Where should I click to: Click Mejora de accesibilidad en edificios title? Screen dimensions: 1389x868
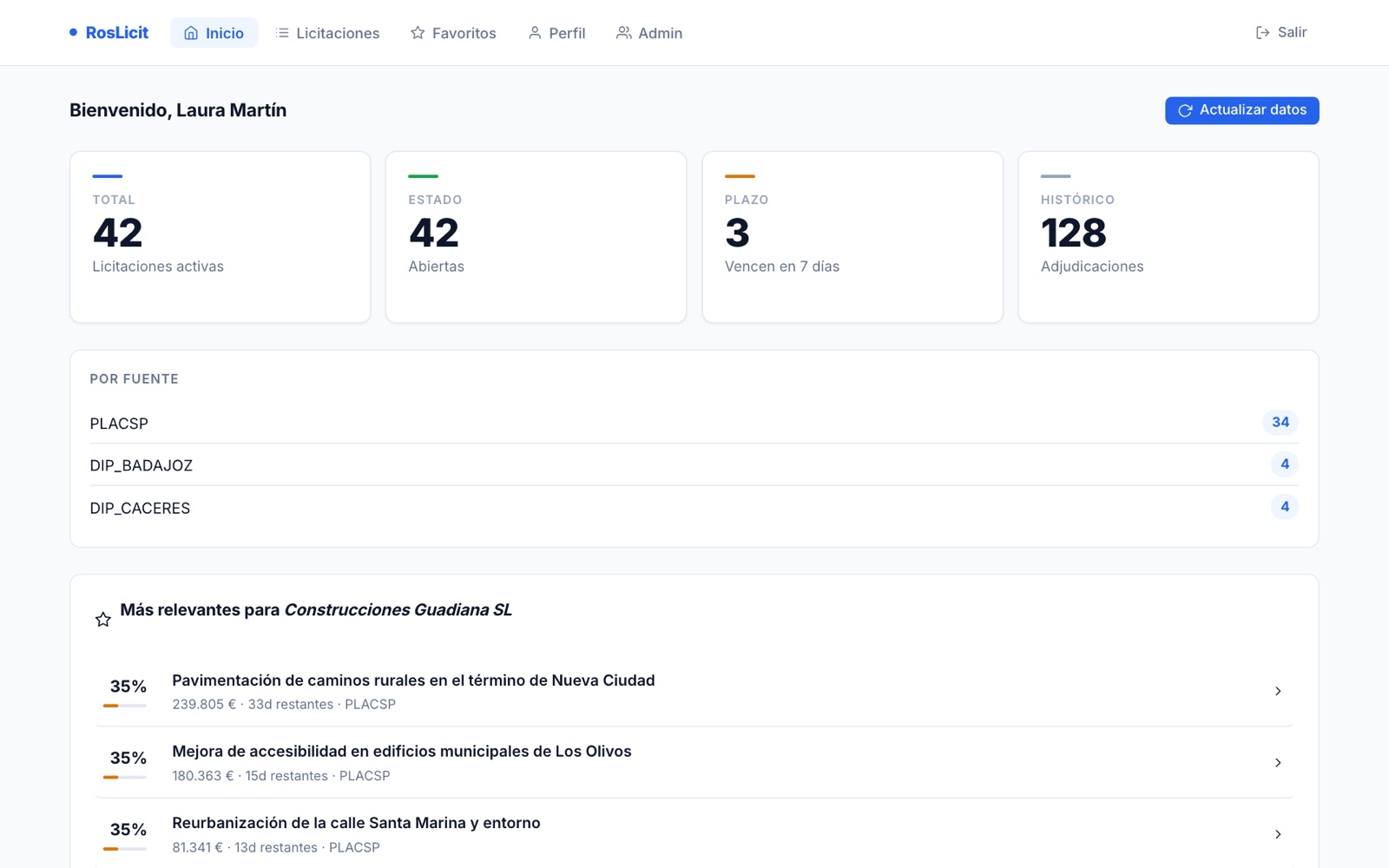pos(402,752)
